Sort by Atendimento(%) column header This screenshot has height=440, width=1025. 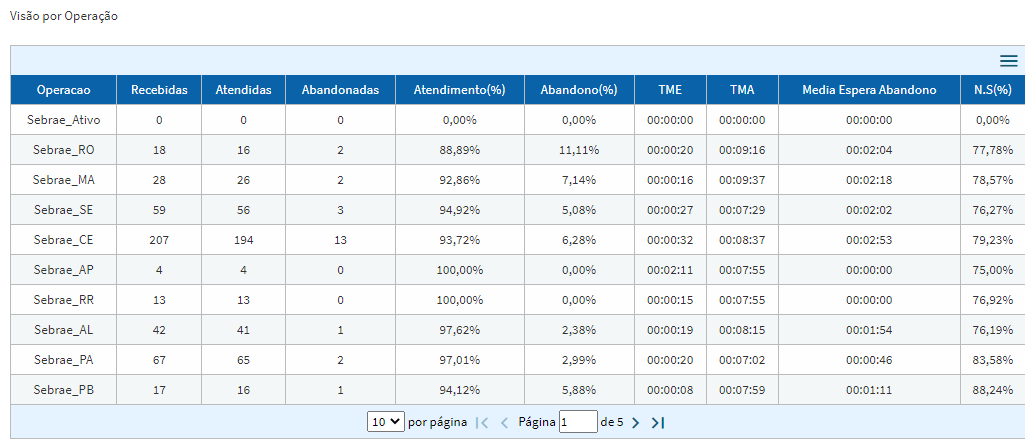tap(460, 90)
